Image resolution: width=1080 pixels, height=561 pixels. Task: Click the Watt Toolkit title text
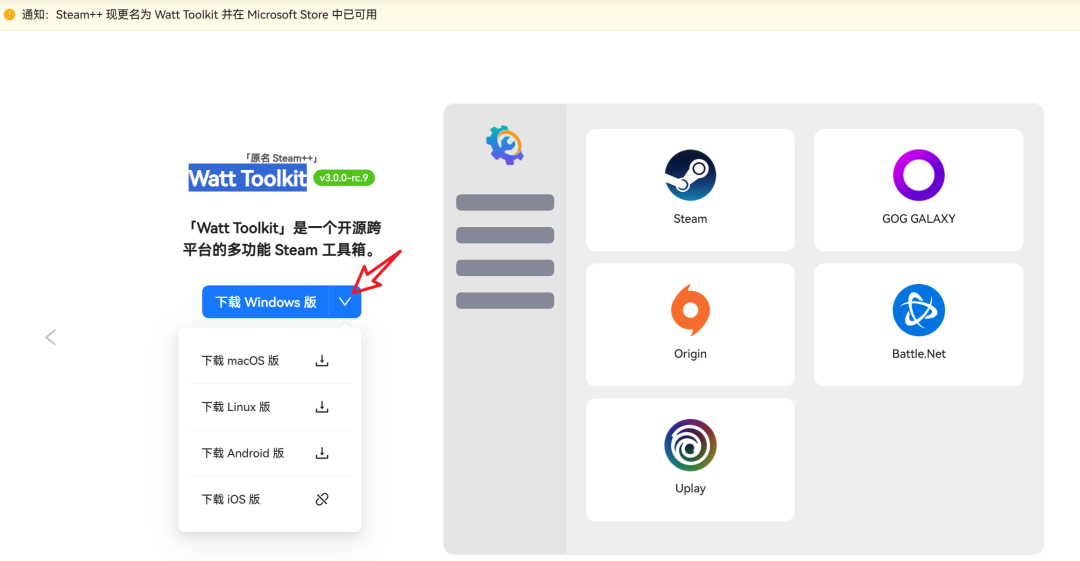248,178
